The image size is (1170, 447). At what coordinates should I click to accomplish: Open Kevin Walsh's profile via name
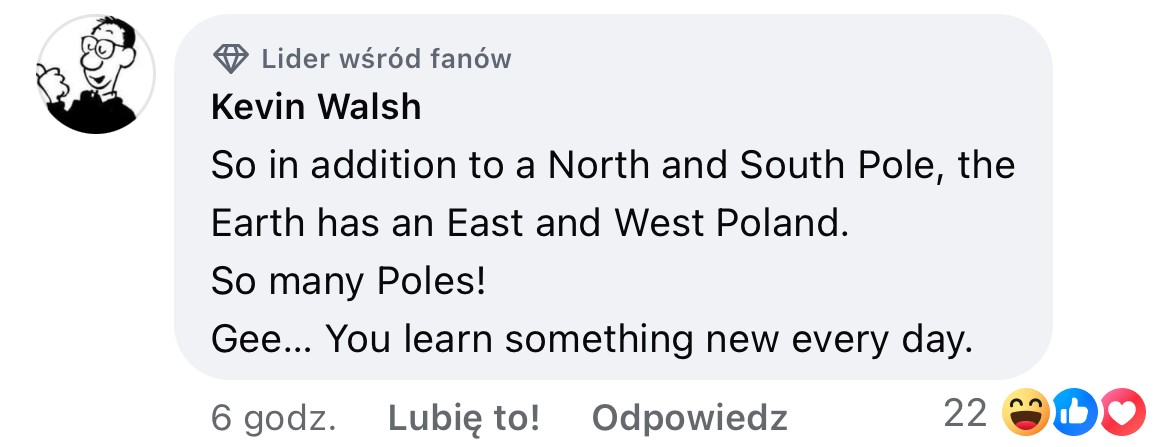[316, 108]
